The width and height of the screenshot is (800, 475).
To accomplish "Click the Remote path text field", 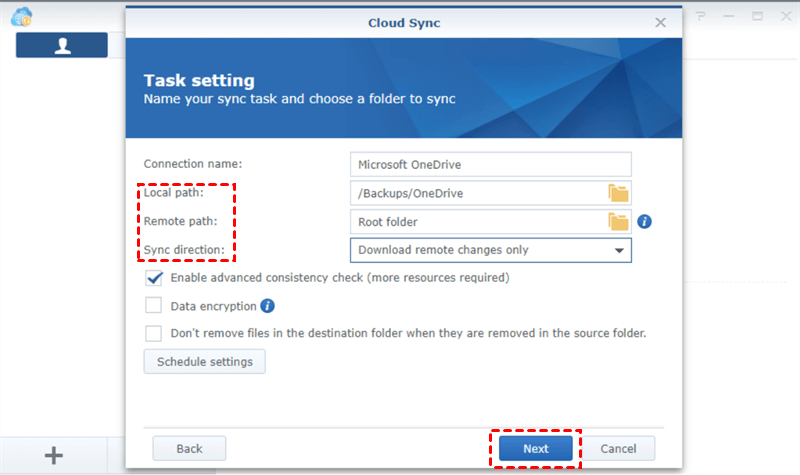I will pos(477,222).
